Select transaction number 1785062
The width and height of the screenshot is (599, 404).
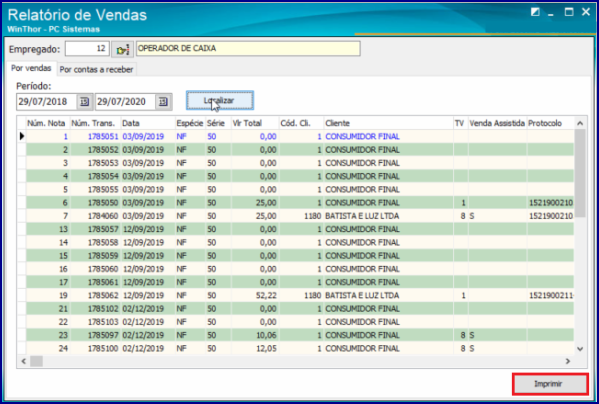(x=103, y=295)
